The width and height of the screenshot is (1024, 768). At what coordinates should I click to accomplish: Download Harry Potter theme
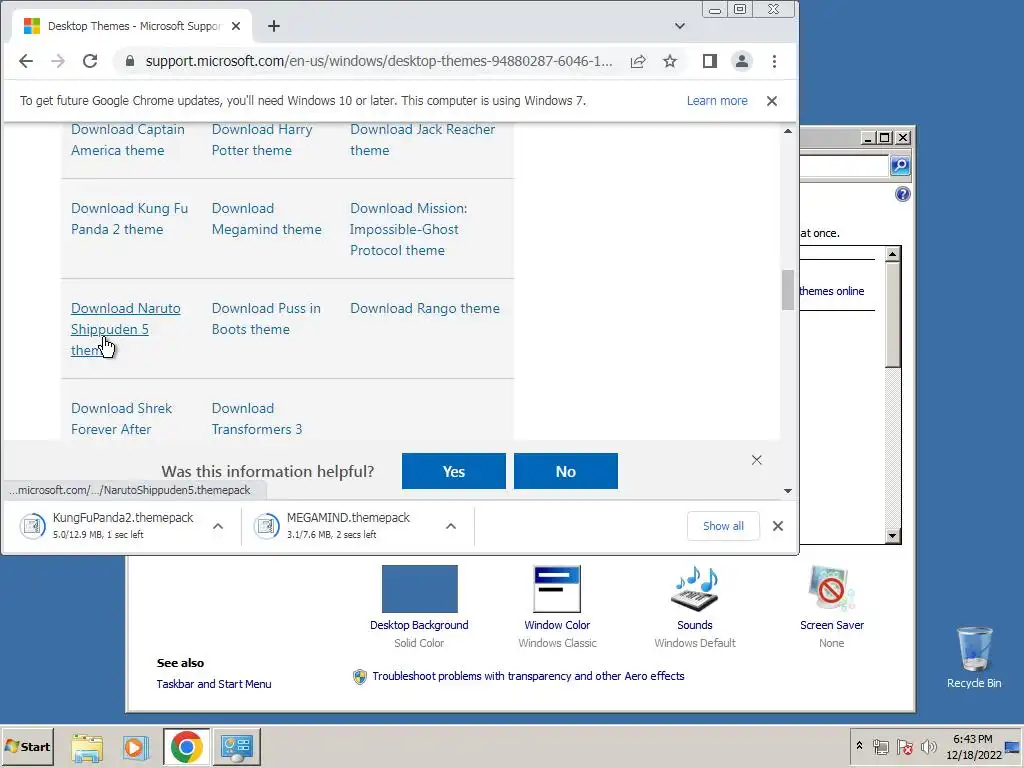point(261,140)
